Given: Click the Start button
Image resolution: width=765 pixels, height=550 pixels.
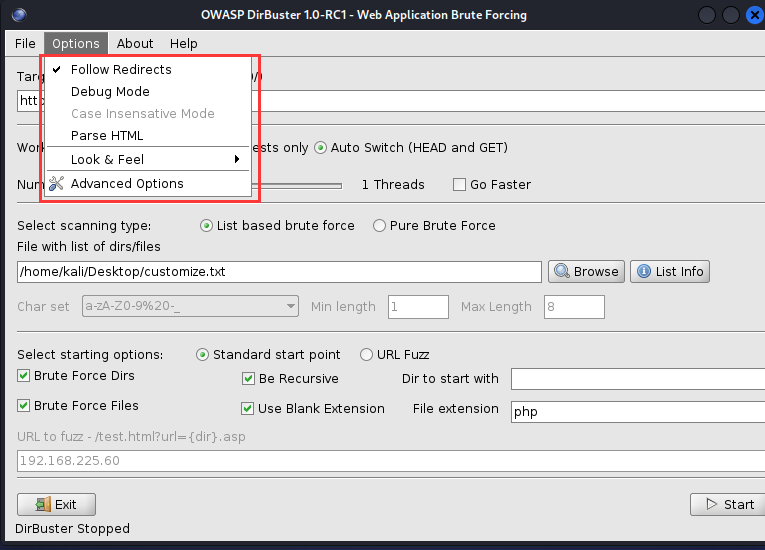Looking at the screenshot, I should tap(729, 504).
